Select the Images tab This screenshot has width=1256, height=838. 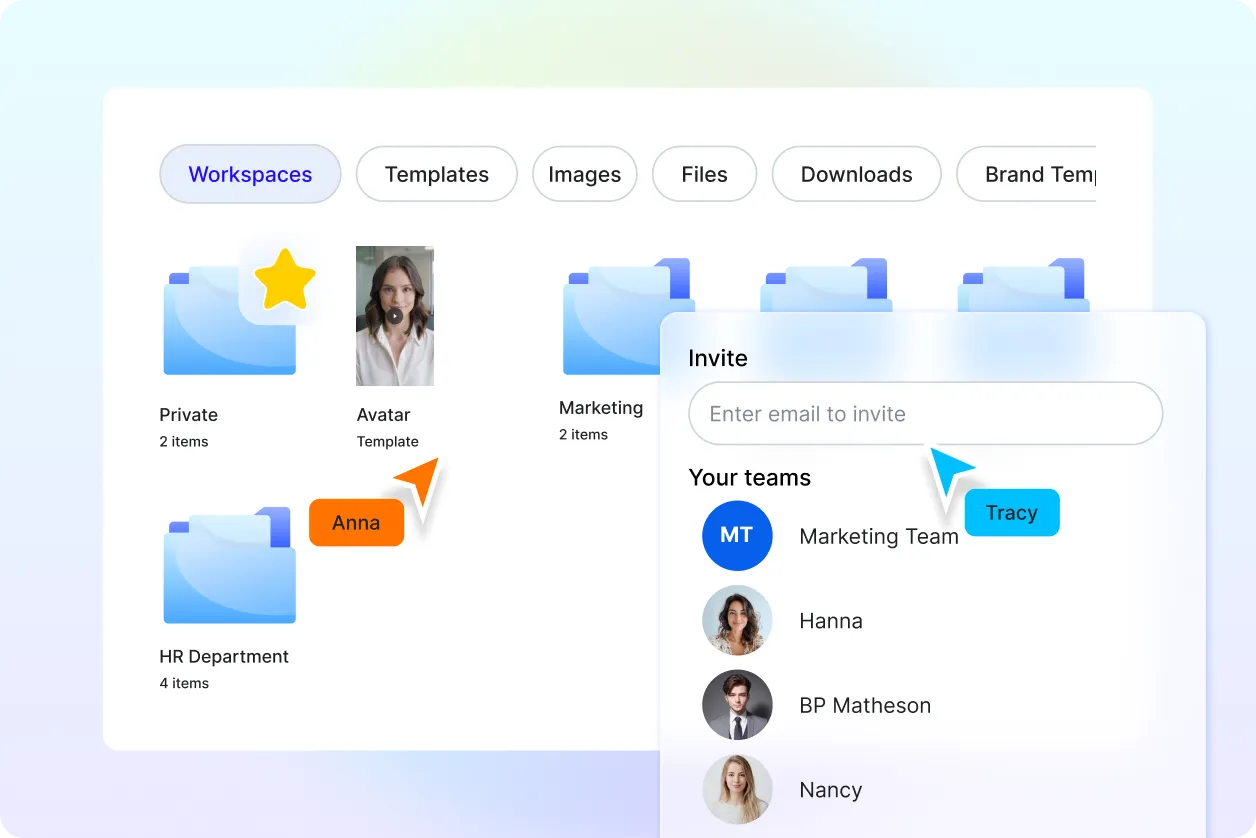point(585,175)
